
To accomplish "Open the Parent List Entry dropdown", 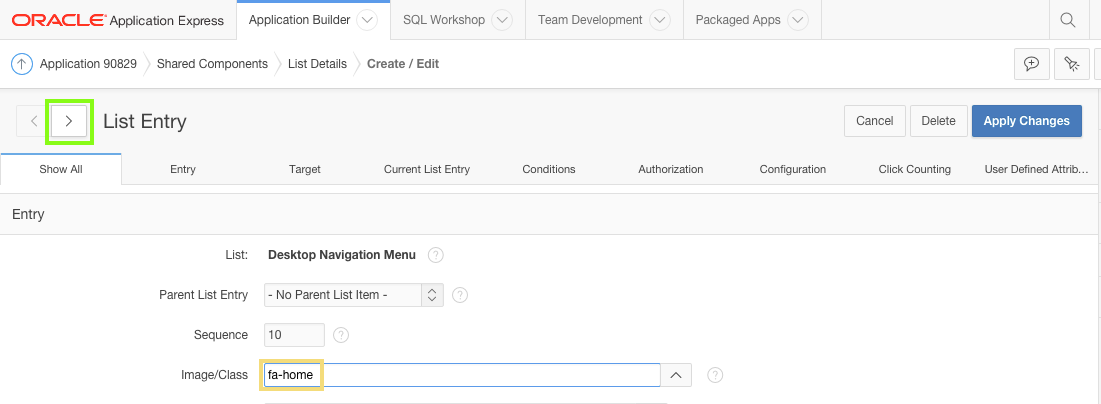I will click(354, 295).
